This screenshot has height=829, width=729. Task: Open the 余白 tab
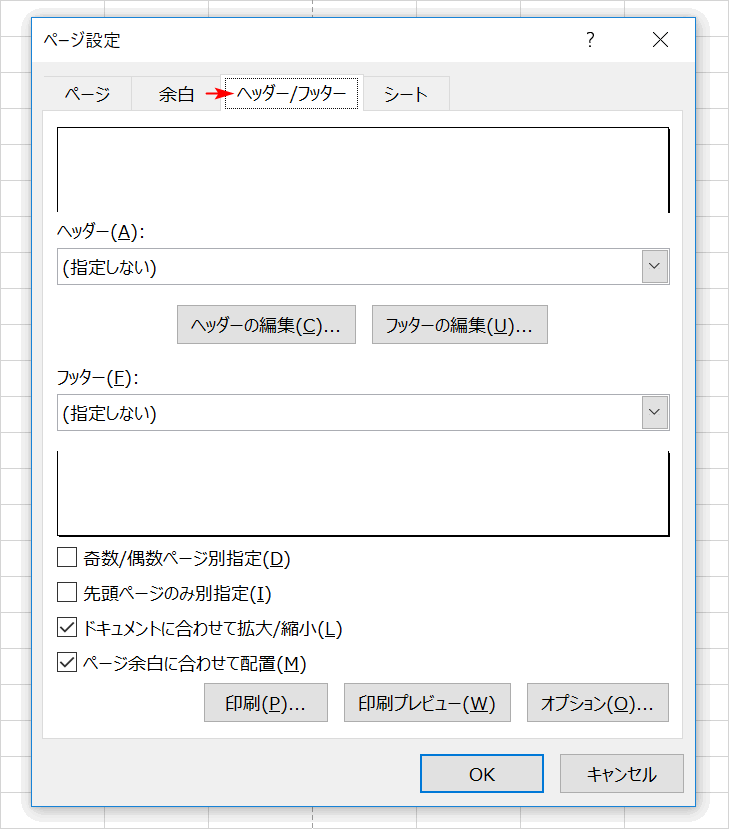coord(176,95)
